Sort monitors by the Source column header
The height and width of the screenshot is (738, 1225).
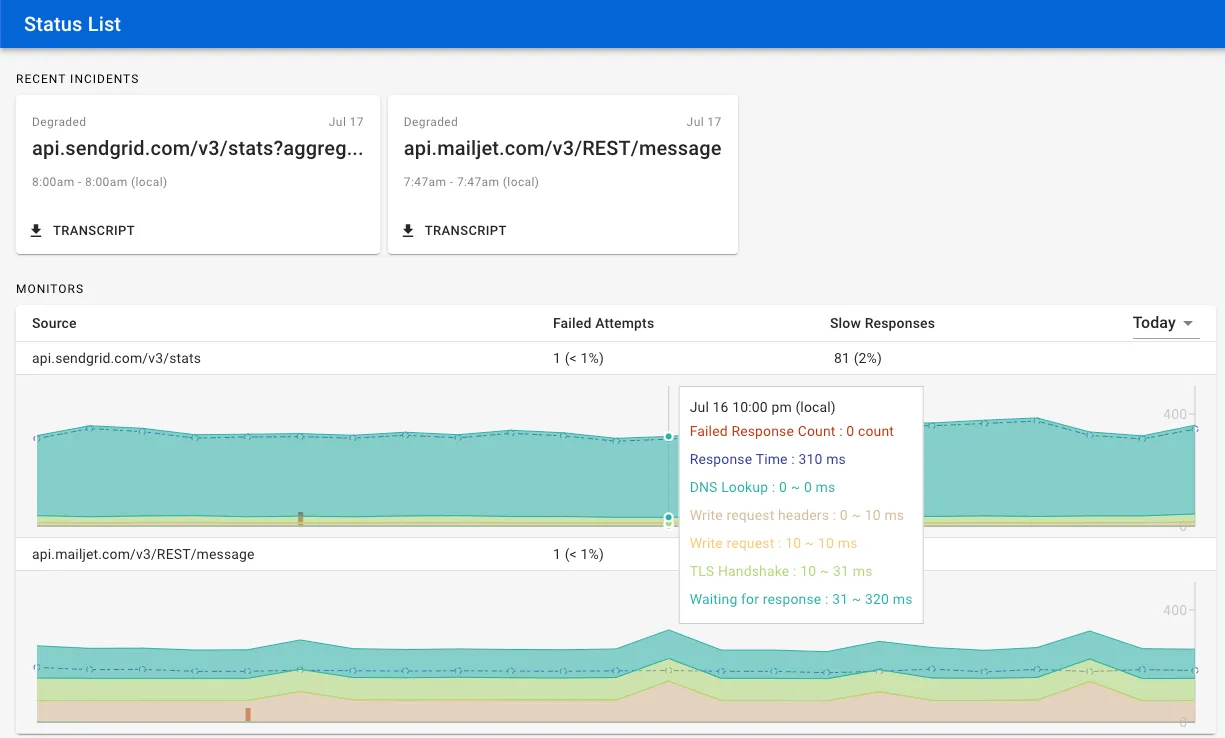coord(54,323)
